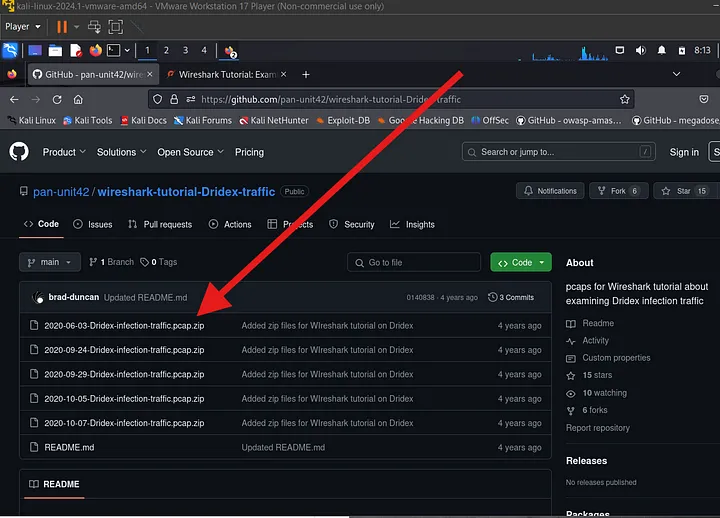Open the Insights tab
The width and height of the screenshot is (720, 518).
point(412,224)
